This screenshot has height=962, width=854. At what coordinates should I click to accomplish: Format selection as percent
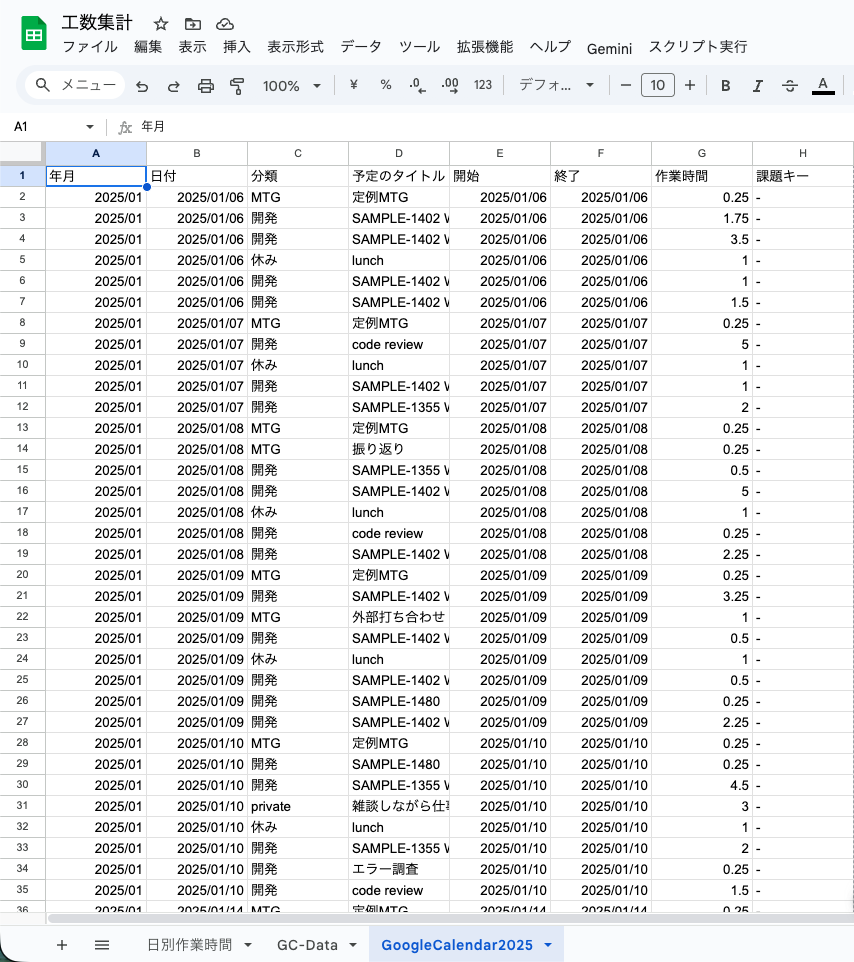tap(385, 85)
